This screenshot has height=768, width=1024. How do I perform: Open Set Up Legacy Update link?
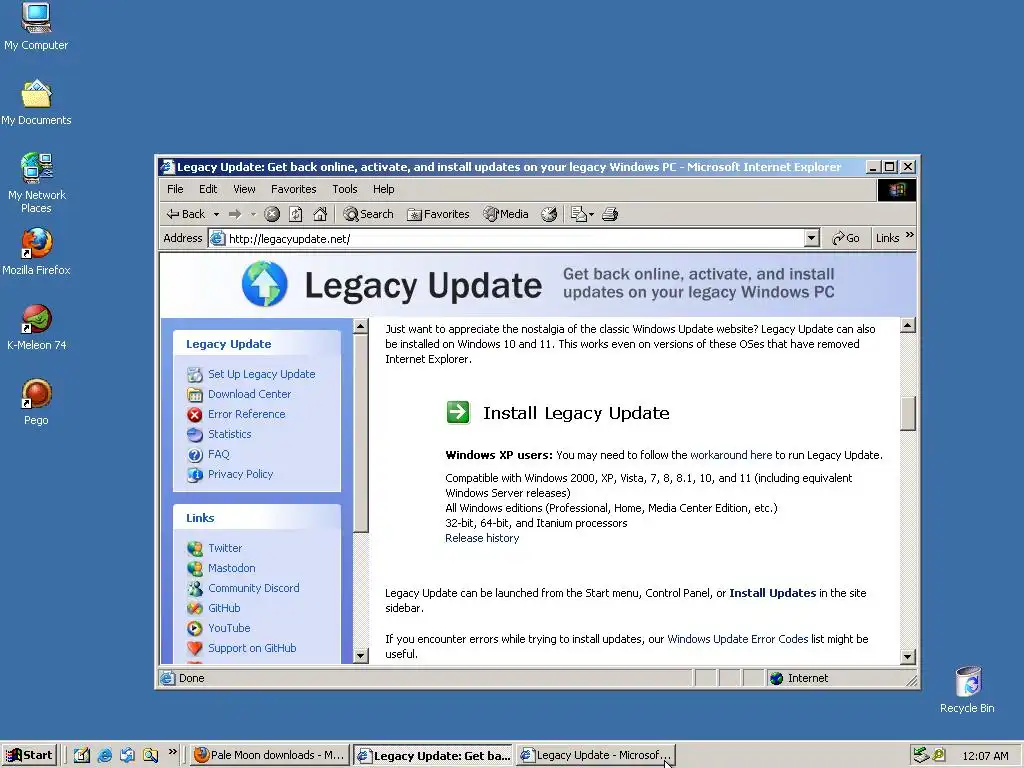(261, 374)
